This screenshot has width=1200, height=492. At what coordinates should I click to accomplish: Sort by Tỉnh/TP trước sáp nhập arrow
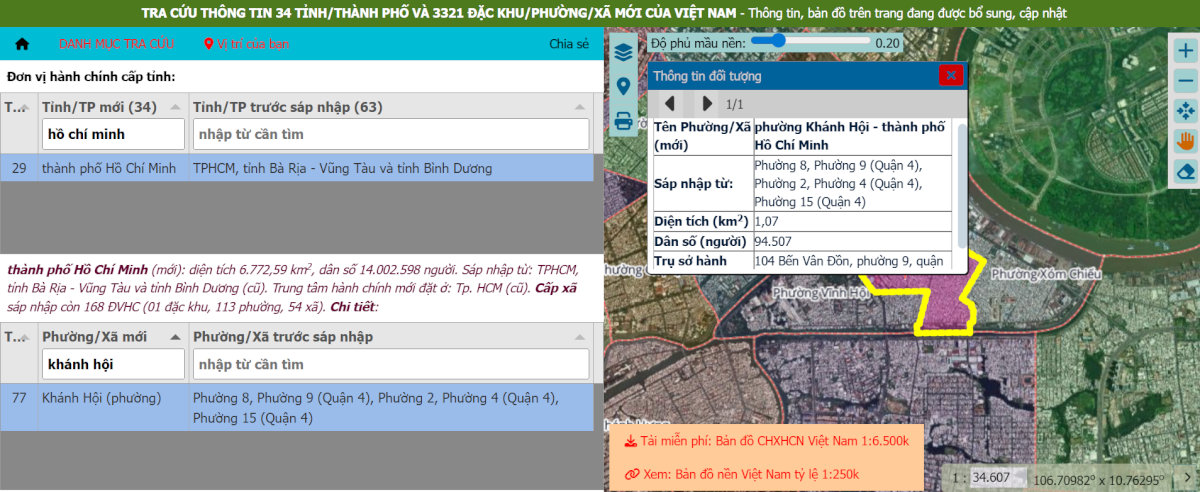[x=580, y=107]
